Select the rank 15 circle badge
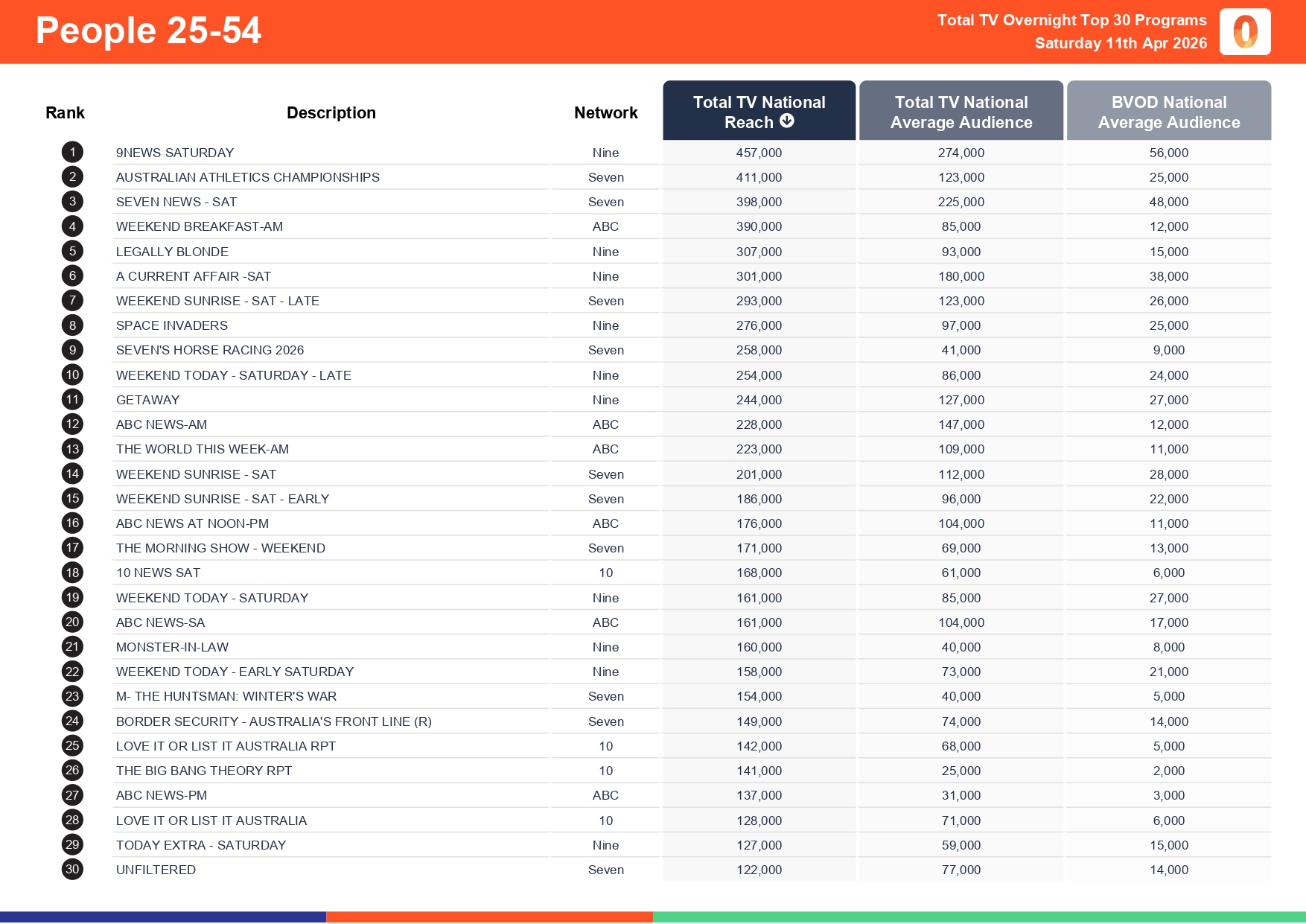Image resolution: width=1306 pixels, height=924 pixels. coord(71,498)
